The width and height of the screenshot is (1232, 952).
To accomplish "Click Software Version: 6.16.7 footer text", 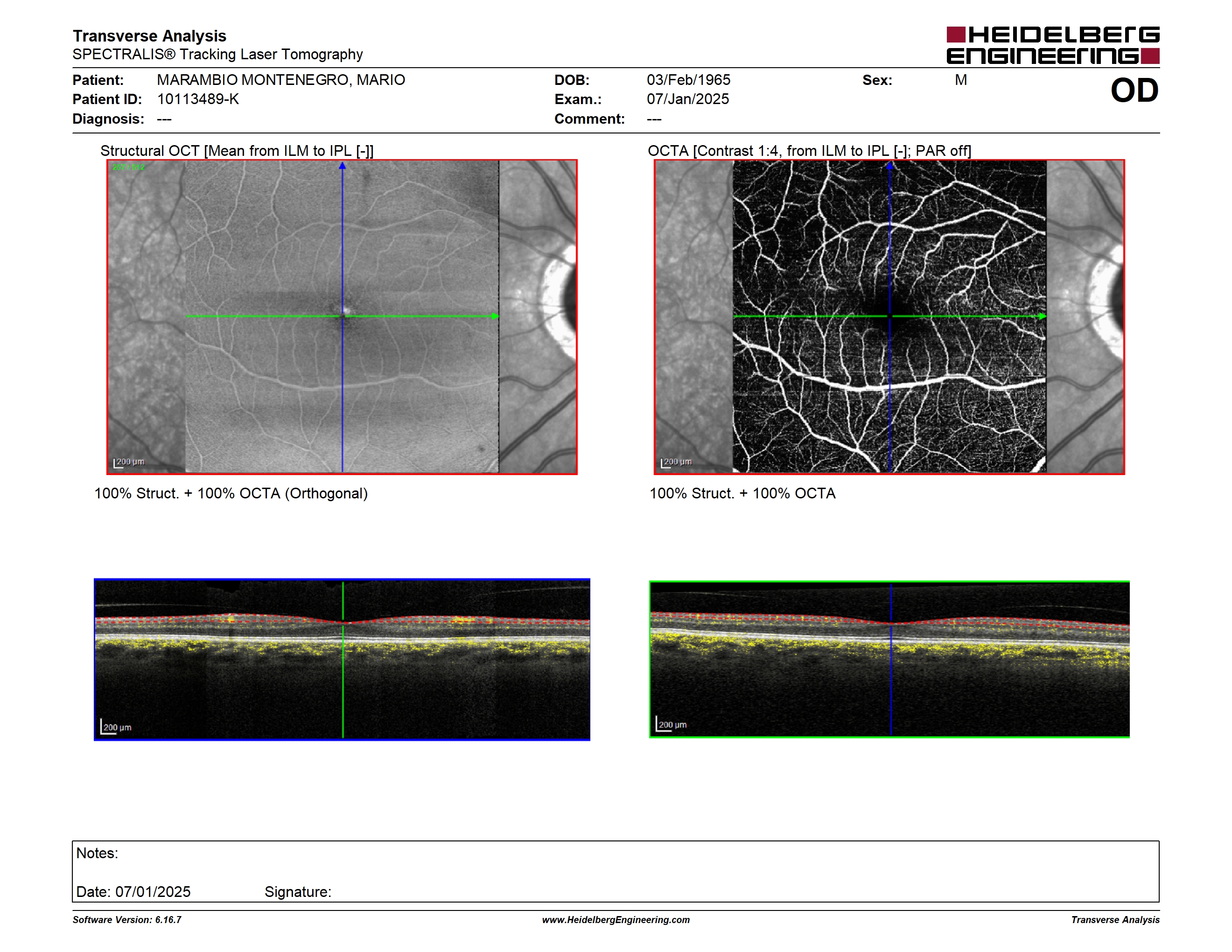I will 127,920.
